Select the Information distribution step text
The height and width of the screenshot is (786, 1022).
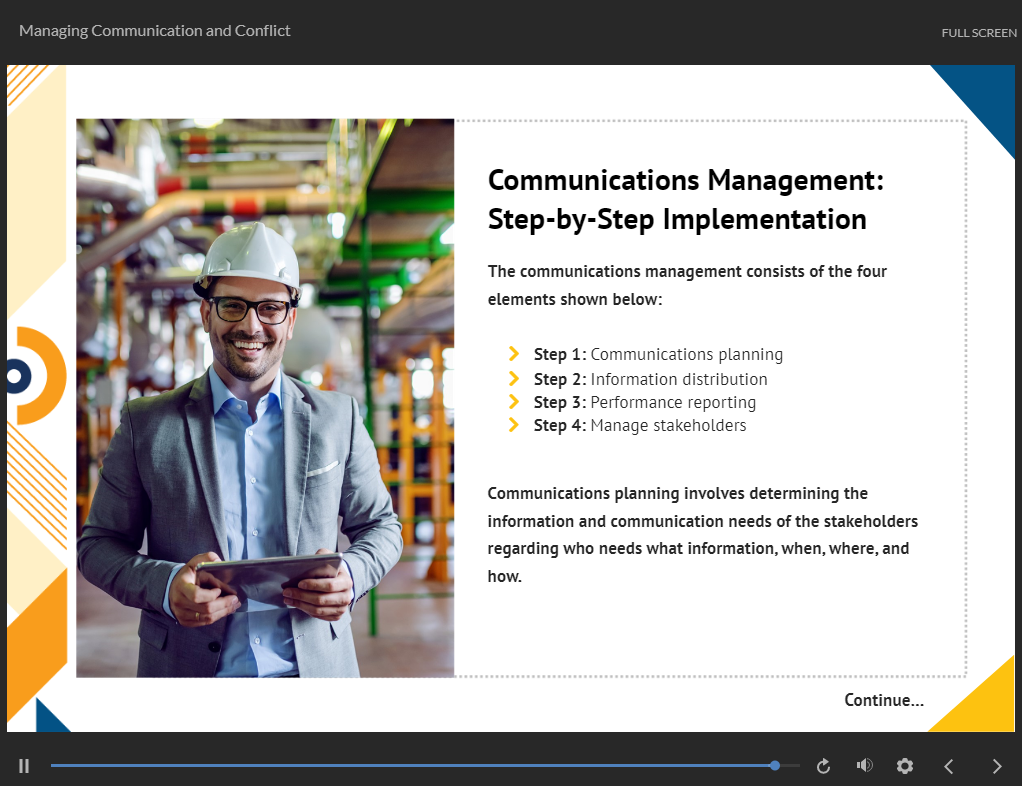click(678, 379)
